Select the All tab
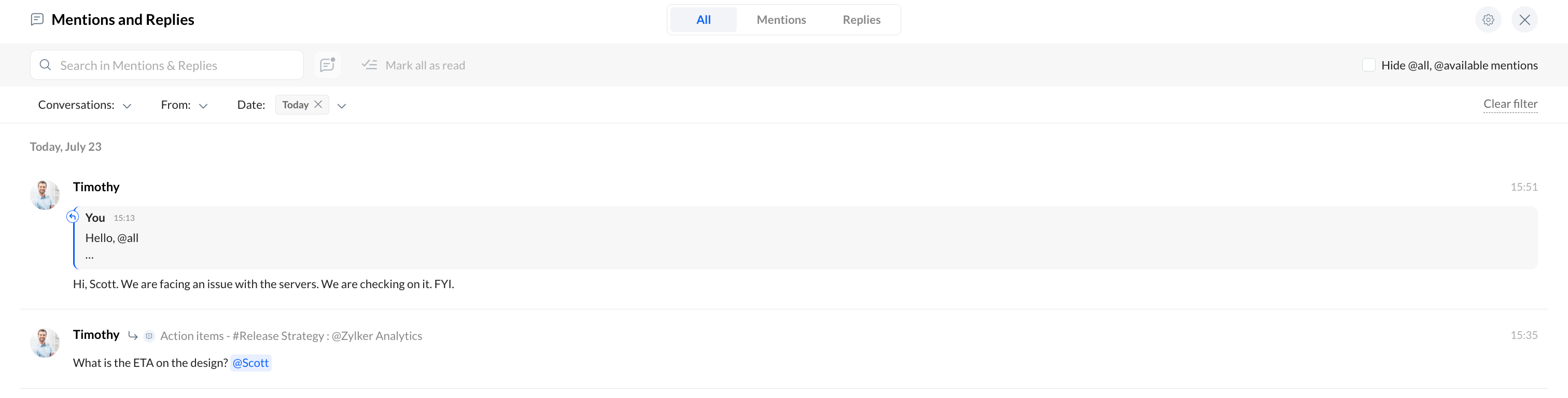Image resolution: width=1568 pixels, height=398 pixels. coord(703,20)
